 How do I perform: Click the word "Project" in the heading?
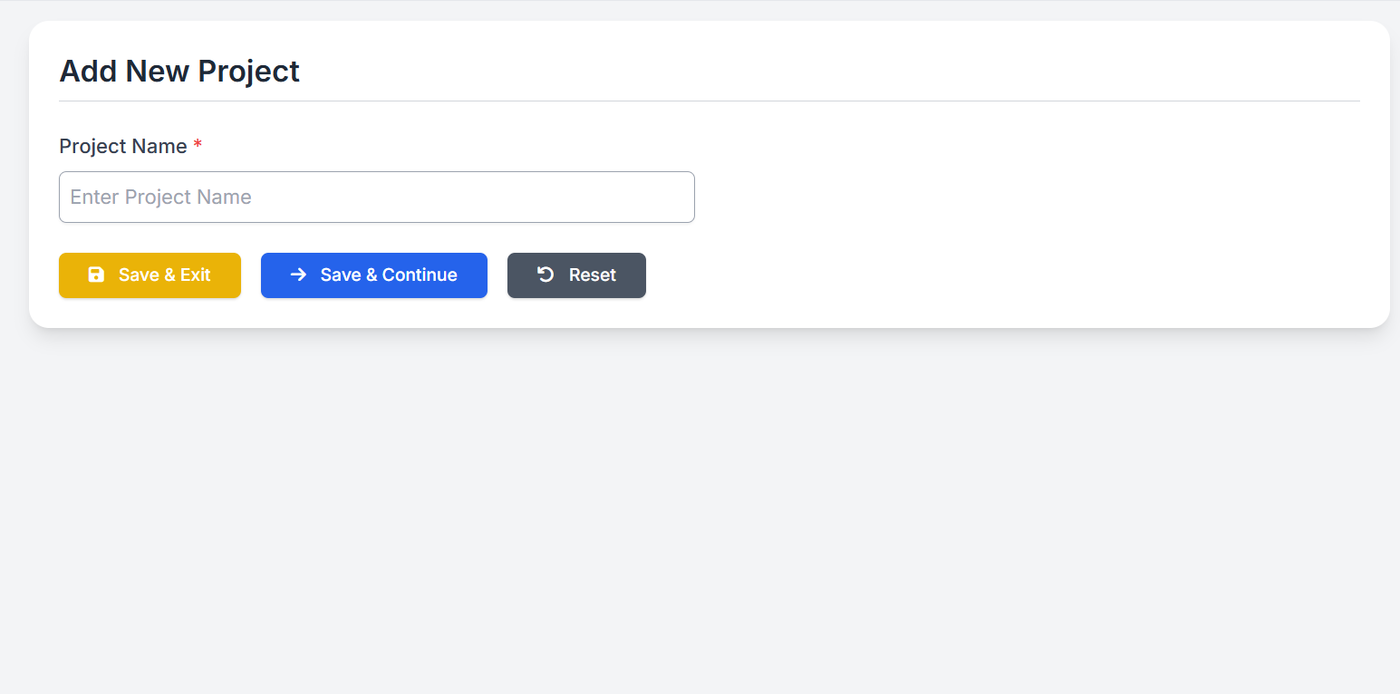point(248,71)
